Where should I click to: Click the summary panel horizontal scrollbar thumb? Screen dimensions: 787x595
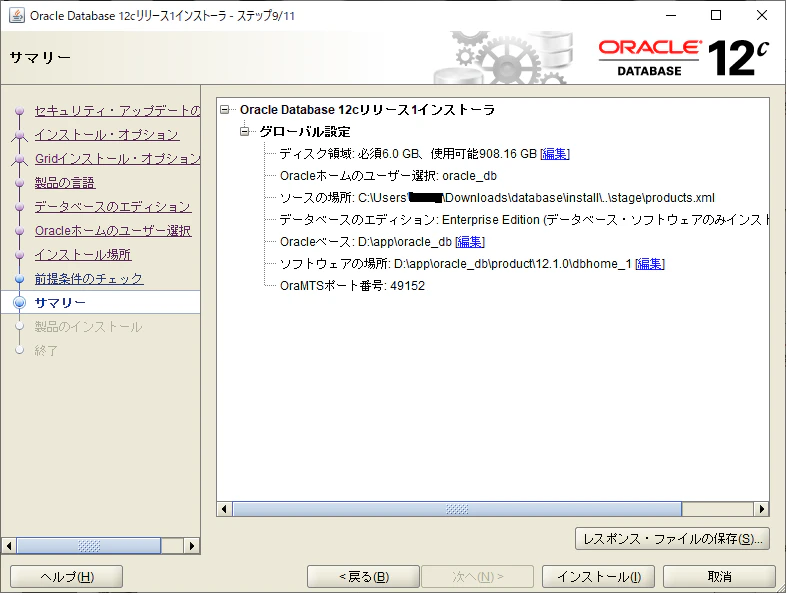point(457,509)
